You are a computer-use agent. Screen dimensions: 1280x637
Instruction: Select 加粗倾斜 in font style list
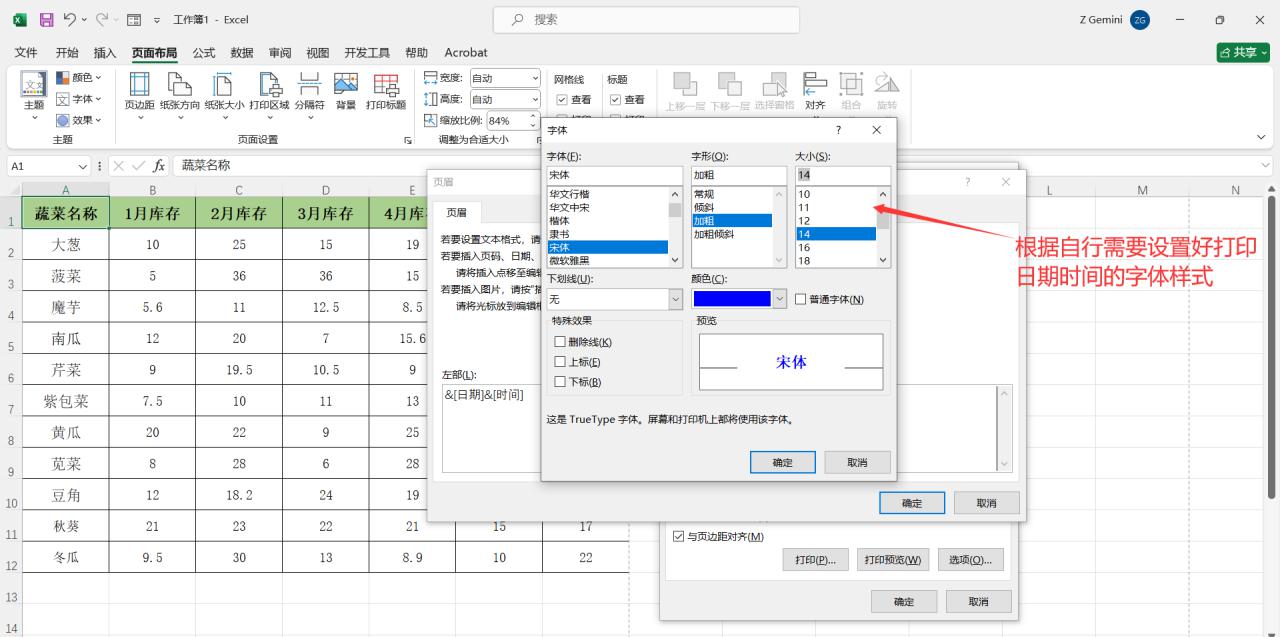point(732,234)
